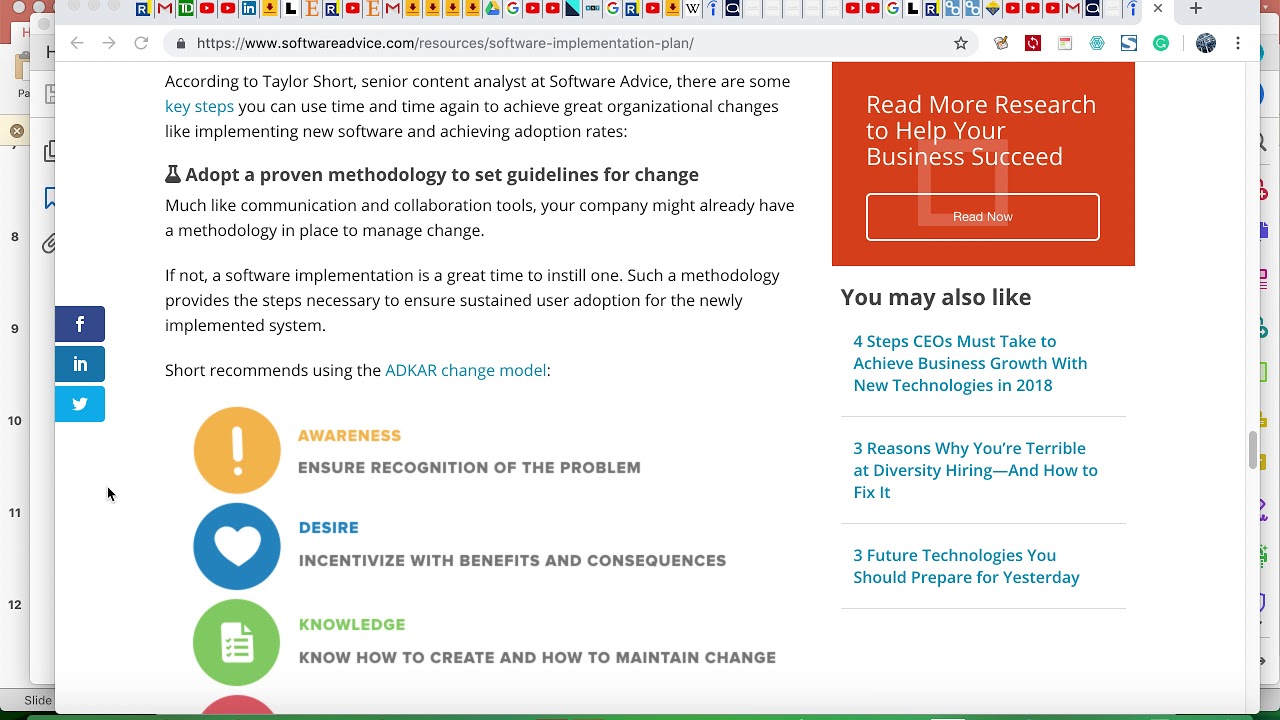Click the DESIRE label text

(x=328, y=528)
